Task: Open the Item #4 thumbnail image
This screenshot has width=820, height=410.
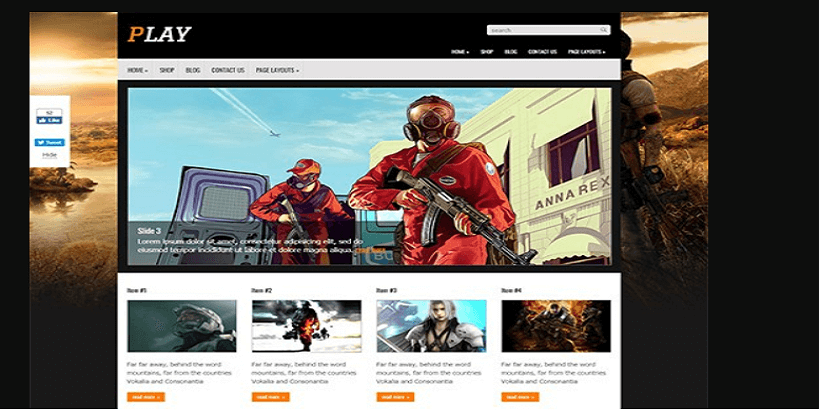Action: (556, 326)
